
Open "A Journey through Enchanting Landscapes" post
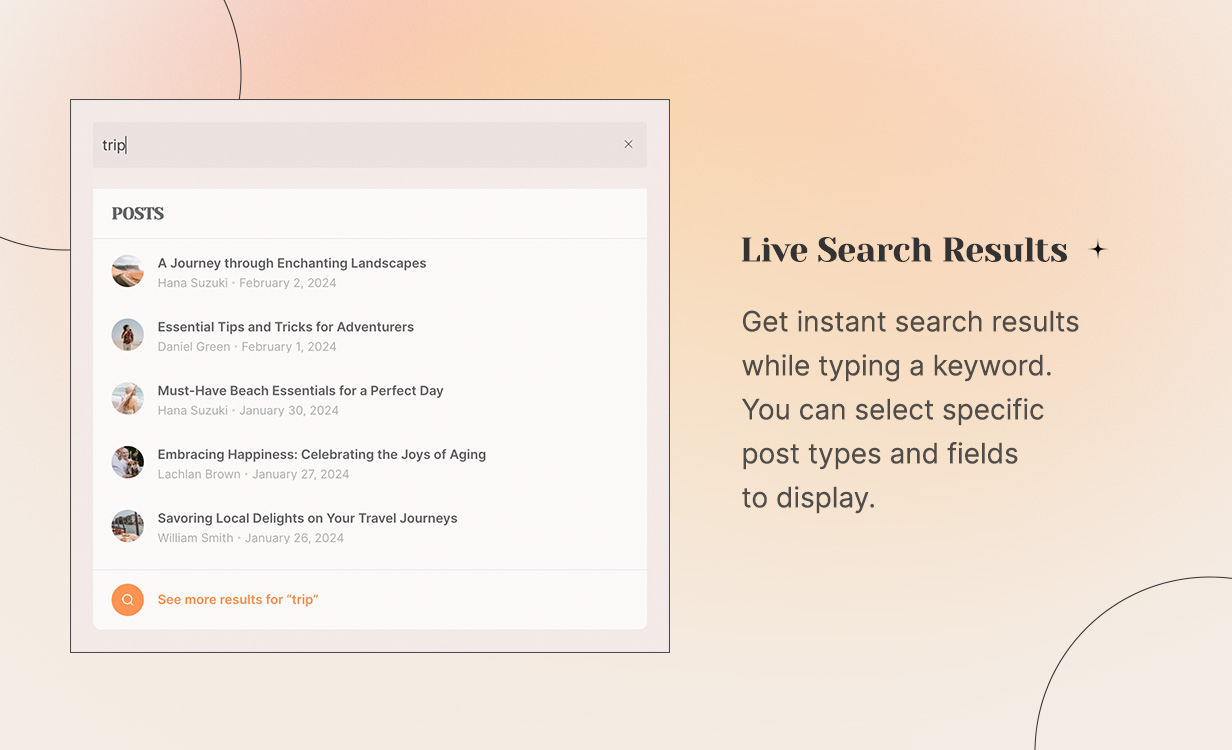(x=292, y=263)
